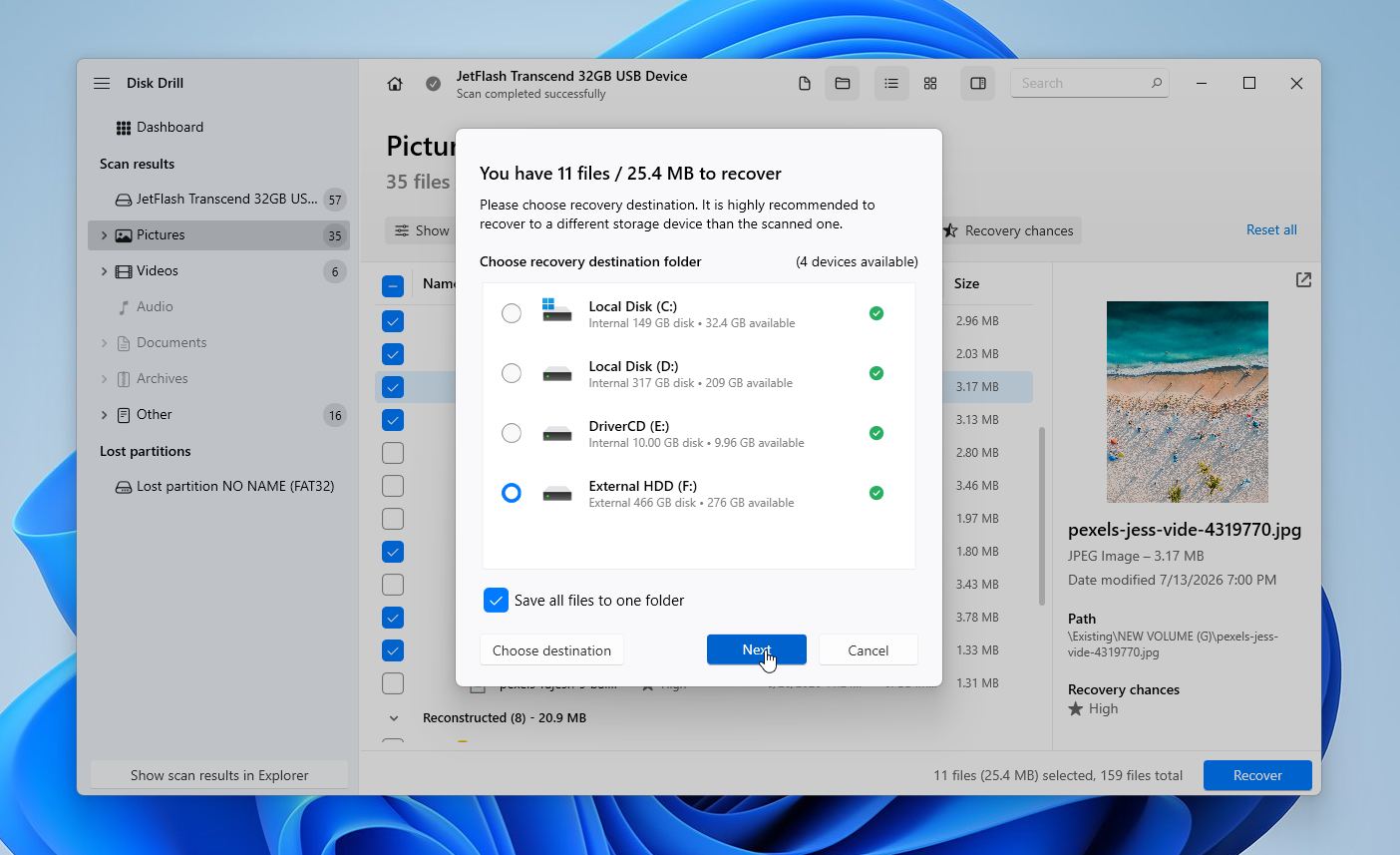This screenshot has width=1400, height=855.
Task: Click Local Disk (C:) Windows drive icon
Action: pos(556,310)
